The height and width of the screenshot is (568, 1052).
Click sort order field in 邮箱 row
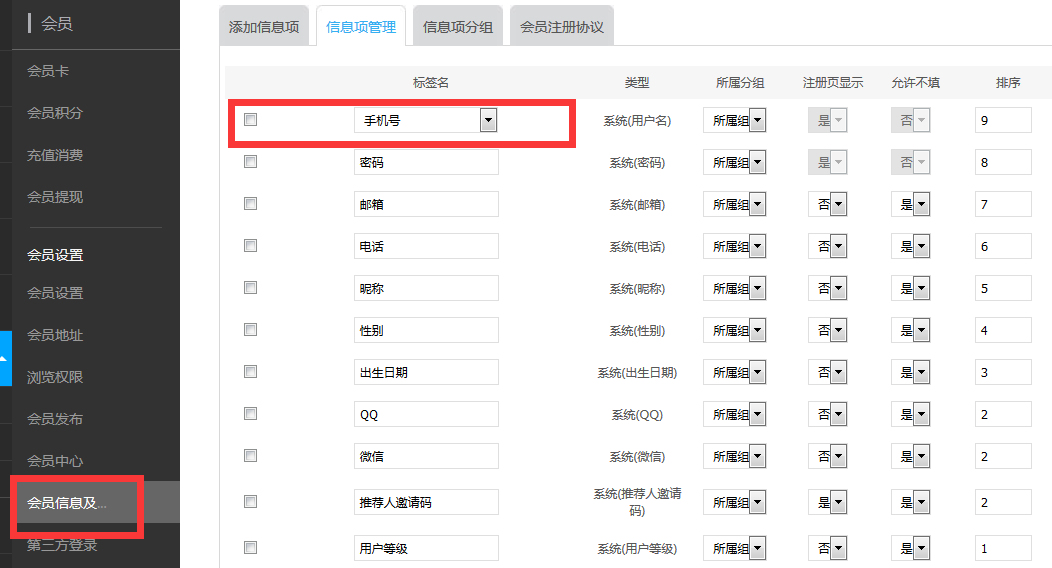pos(1003,205)
